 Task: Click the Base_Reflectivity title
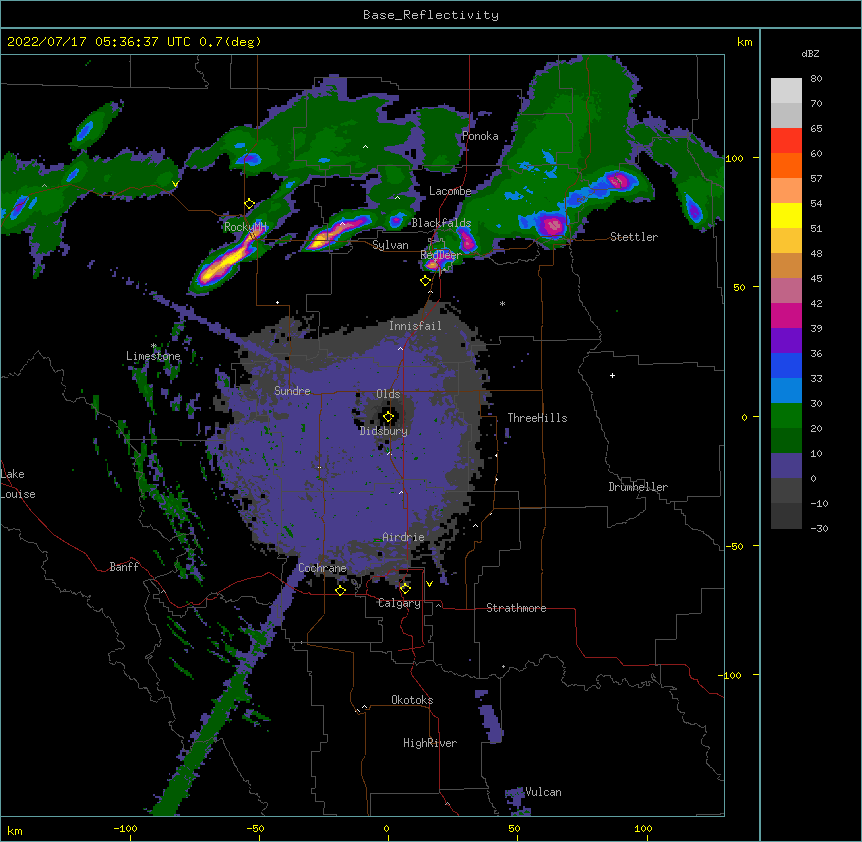[431, 15]
